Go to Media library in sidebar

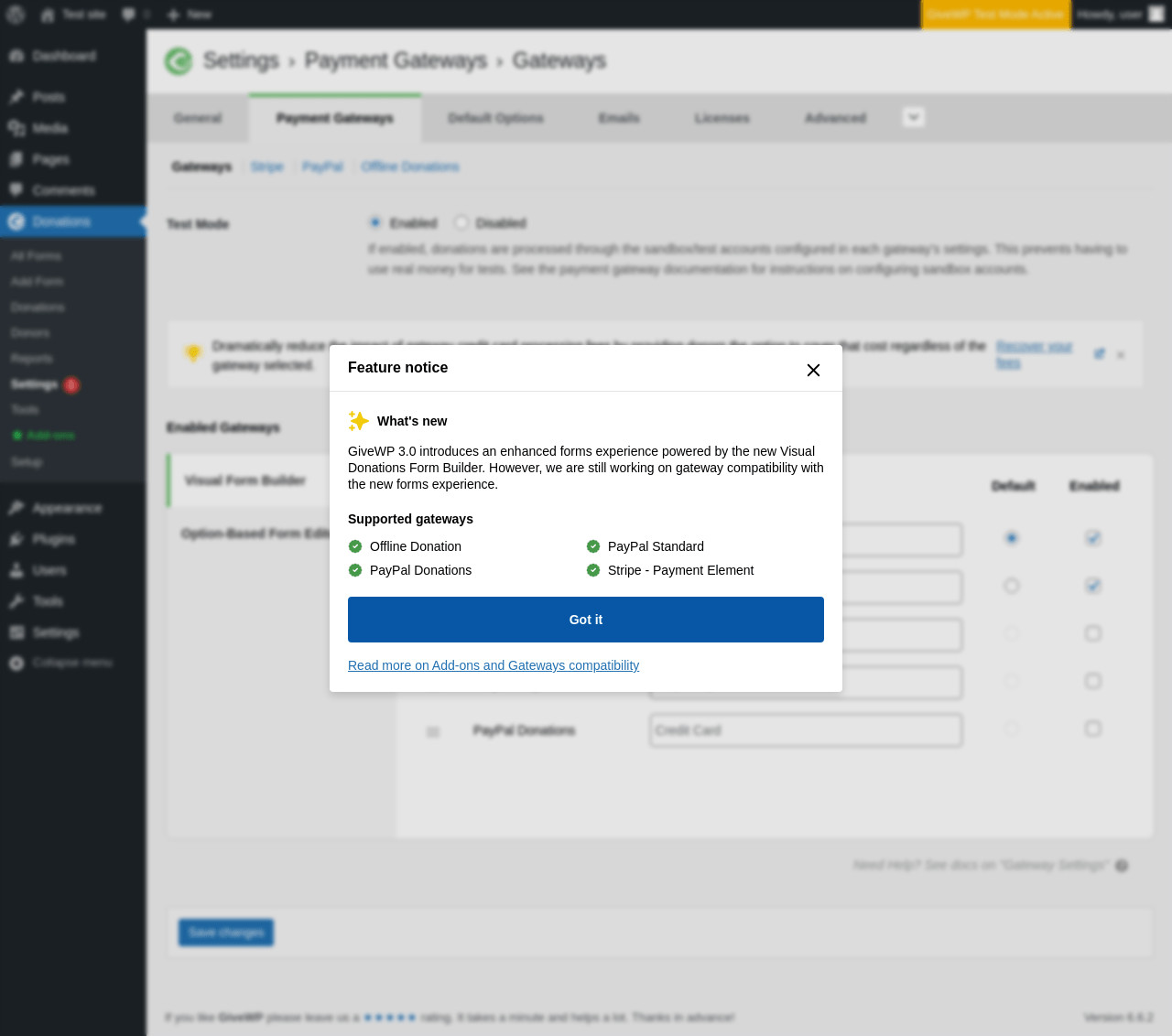pyautogui.click(x=50, y=128)
